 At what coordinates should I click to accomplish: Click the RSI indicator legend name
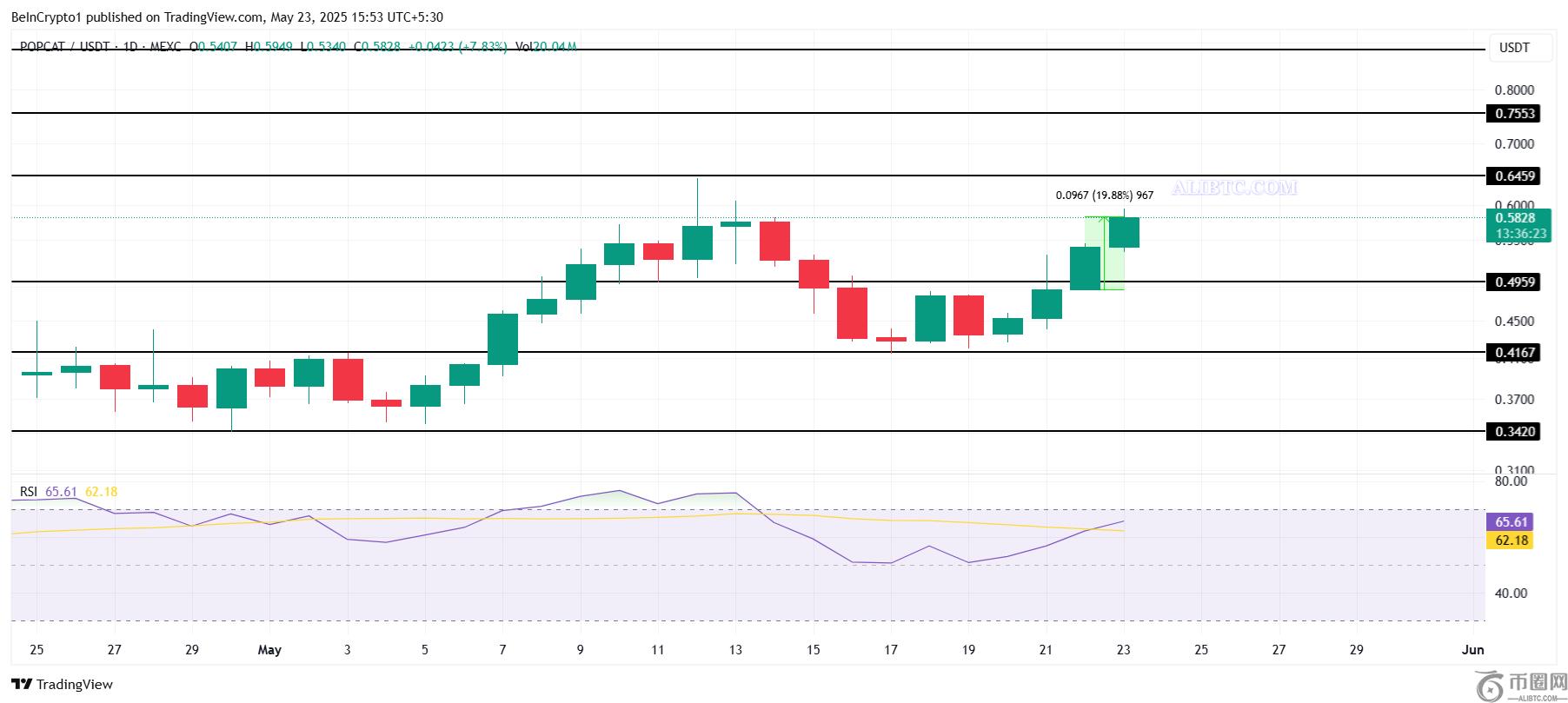click(29, 492)
